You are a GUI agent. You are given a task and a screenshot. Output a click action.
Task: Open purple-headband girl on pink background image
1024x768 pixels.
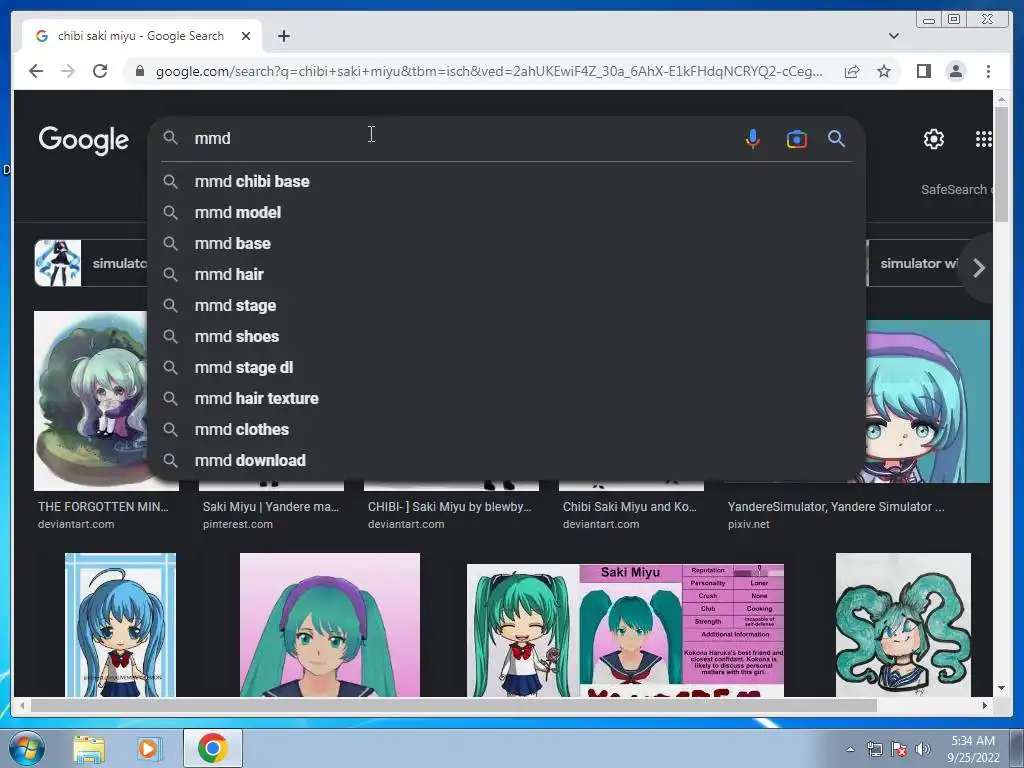pyautogui.click(x=330, y=625)
